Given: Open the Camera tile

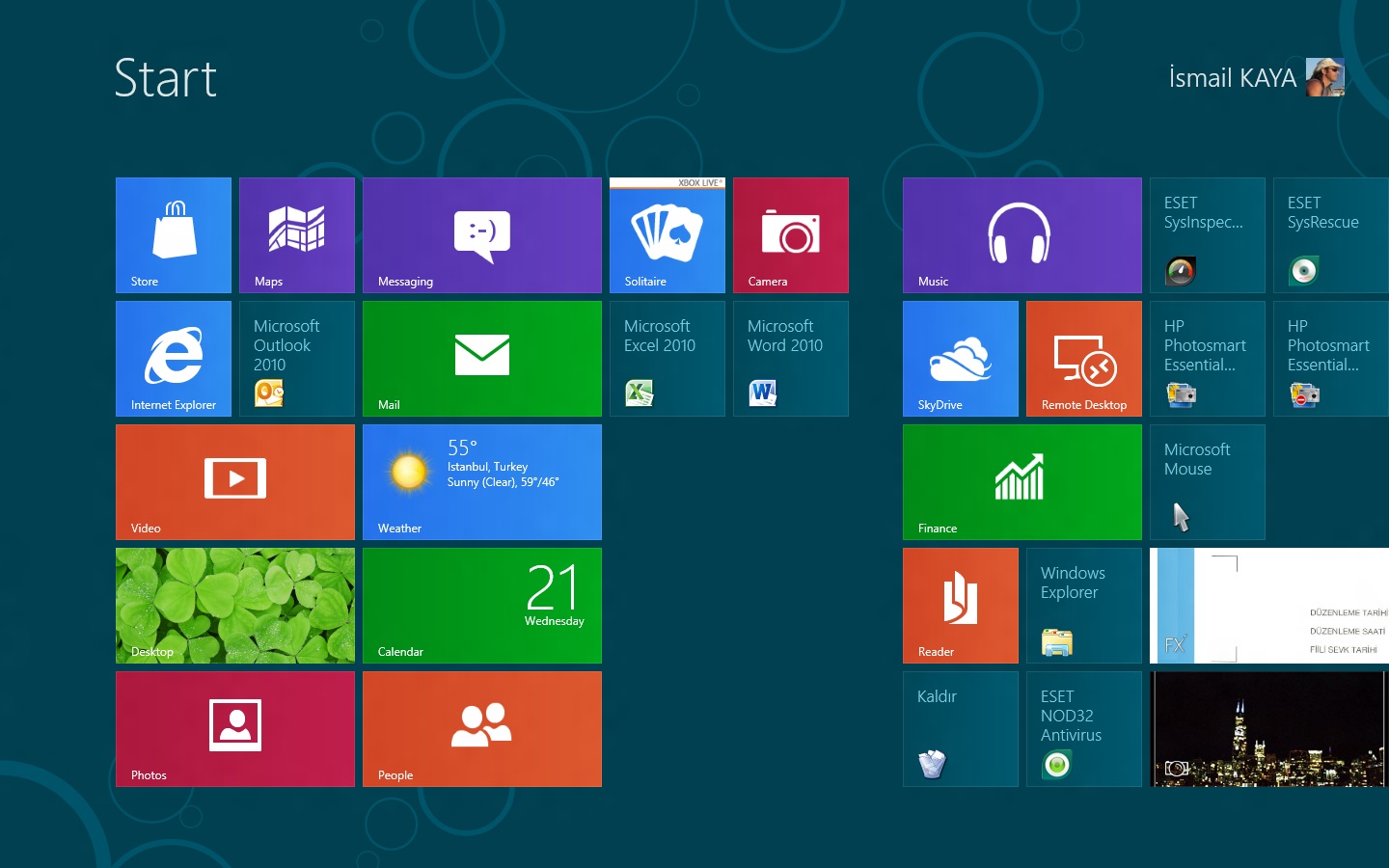Looking at the screenshot, I should coord(791,235).
